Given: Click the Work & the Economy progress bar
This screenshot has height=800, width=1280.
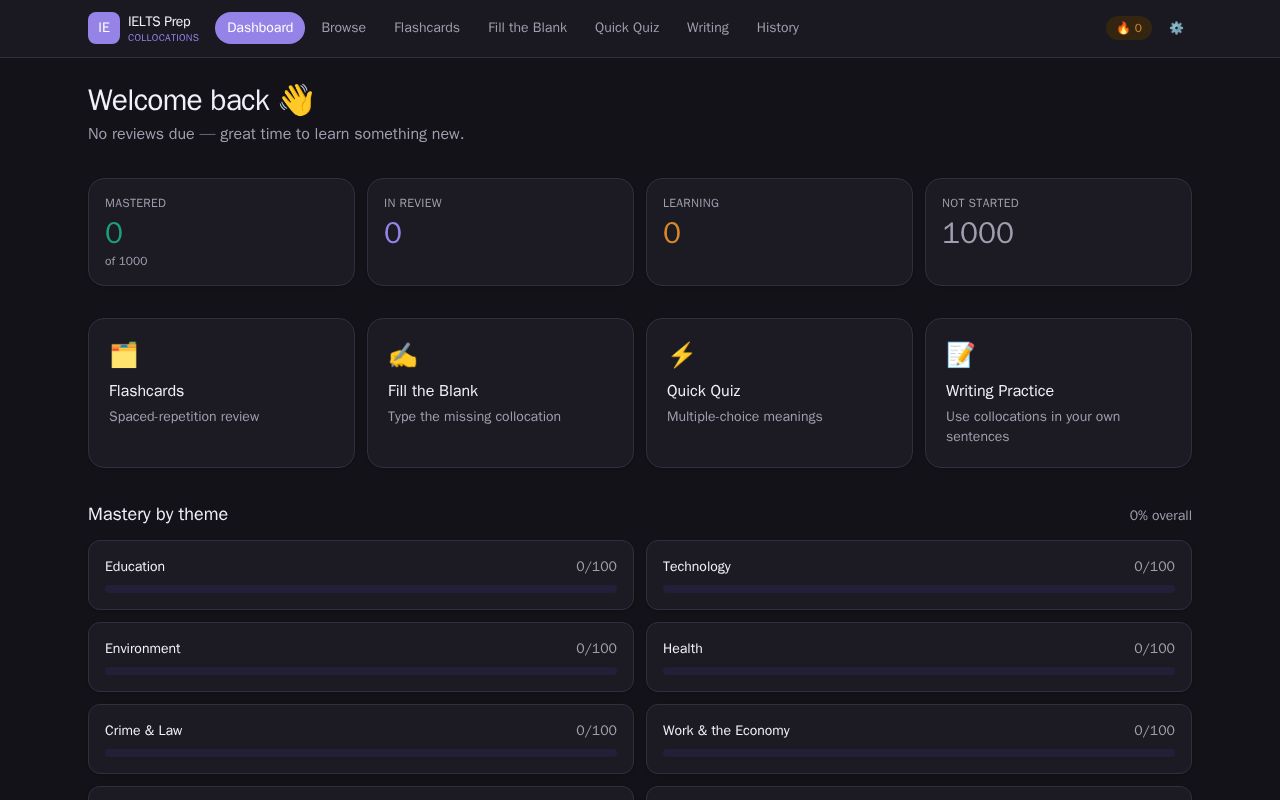Looking at the screenshot, I should pyautogui.click(x=919, y=753).
